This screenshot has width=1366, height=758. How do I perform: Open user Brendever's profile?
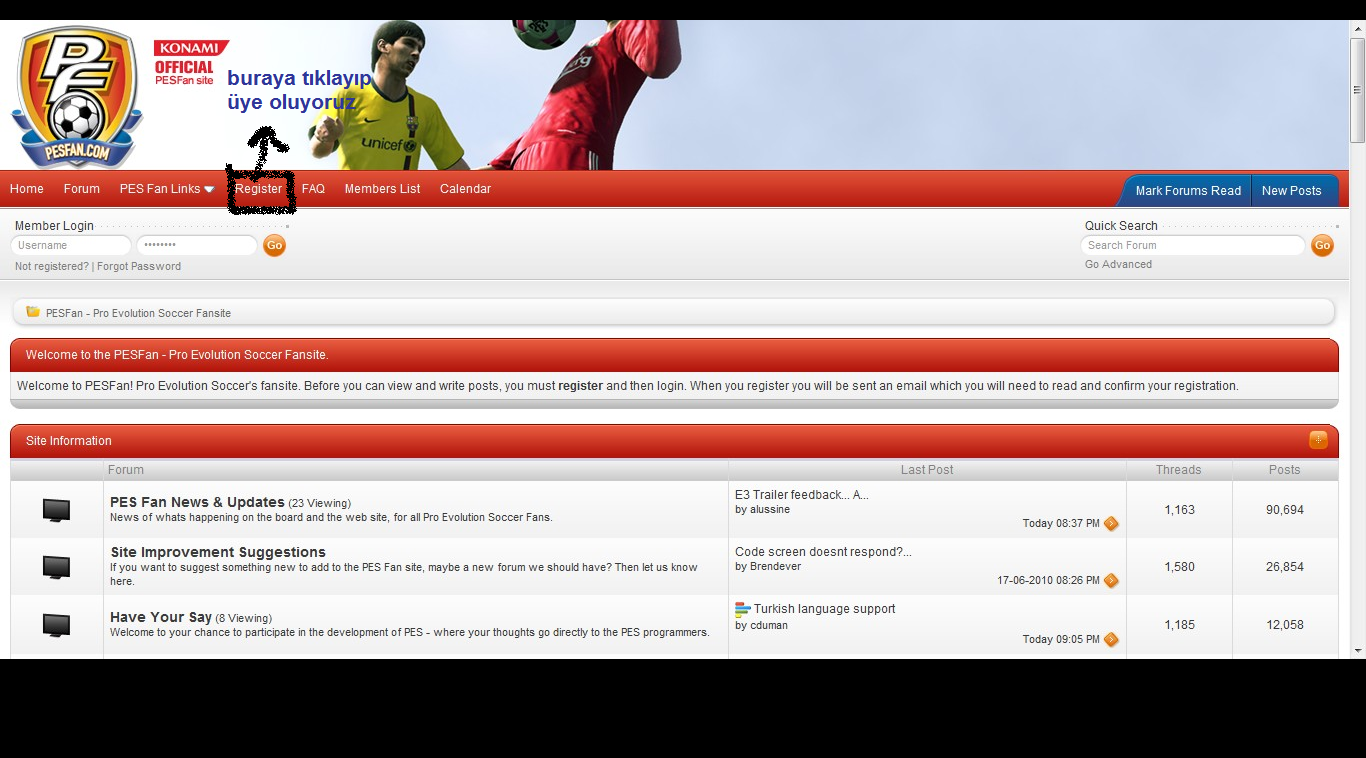click(x=775, y=567)
